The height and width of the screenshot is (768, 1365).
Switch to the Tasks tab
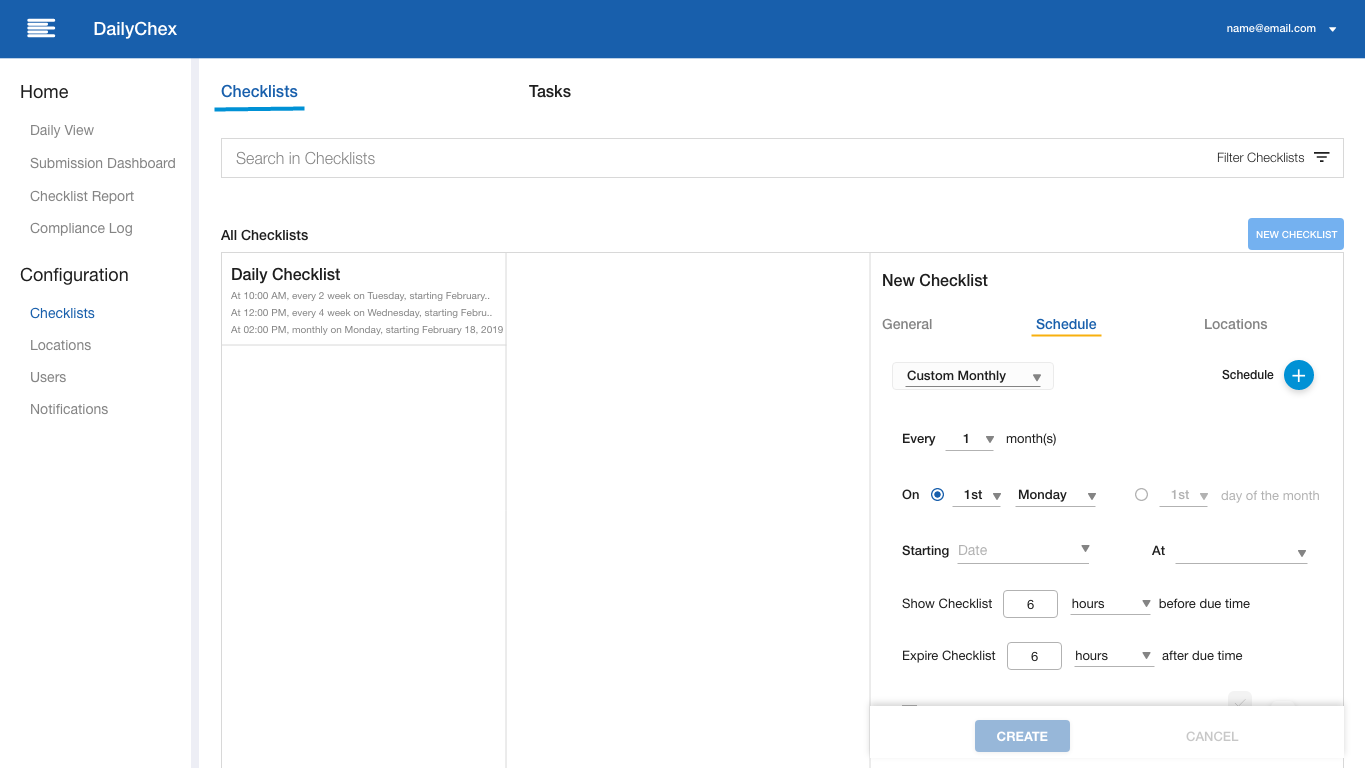549,91
